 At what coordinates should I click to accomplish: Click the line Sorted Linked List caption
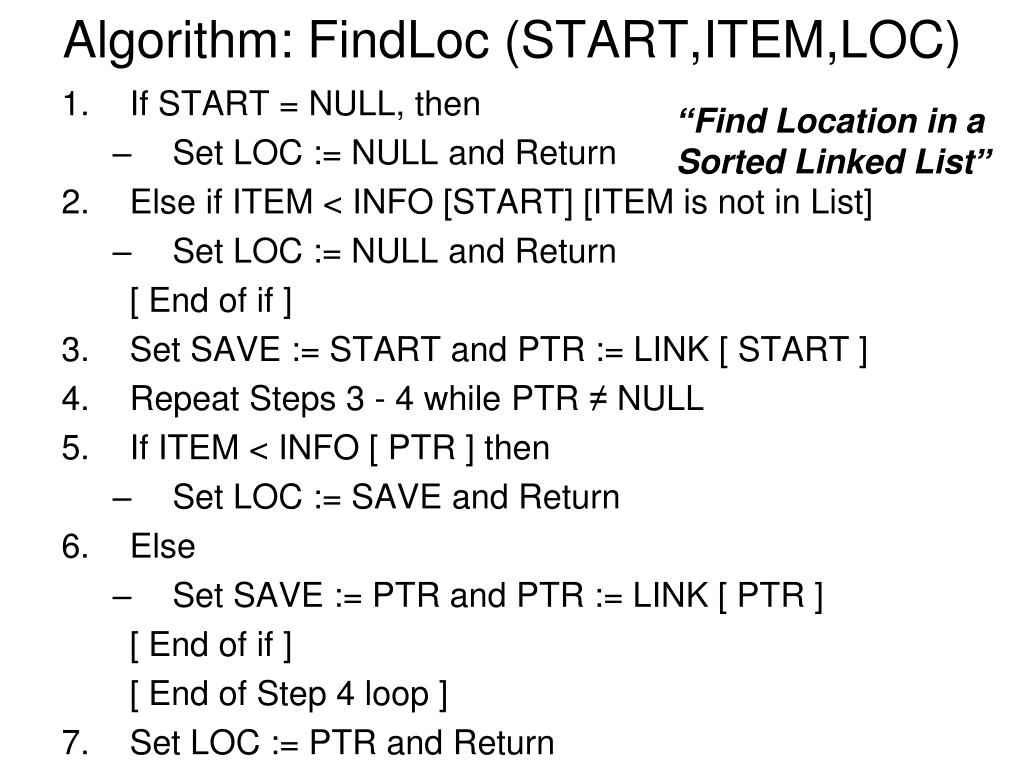[x=835, y=162]
